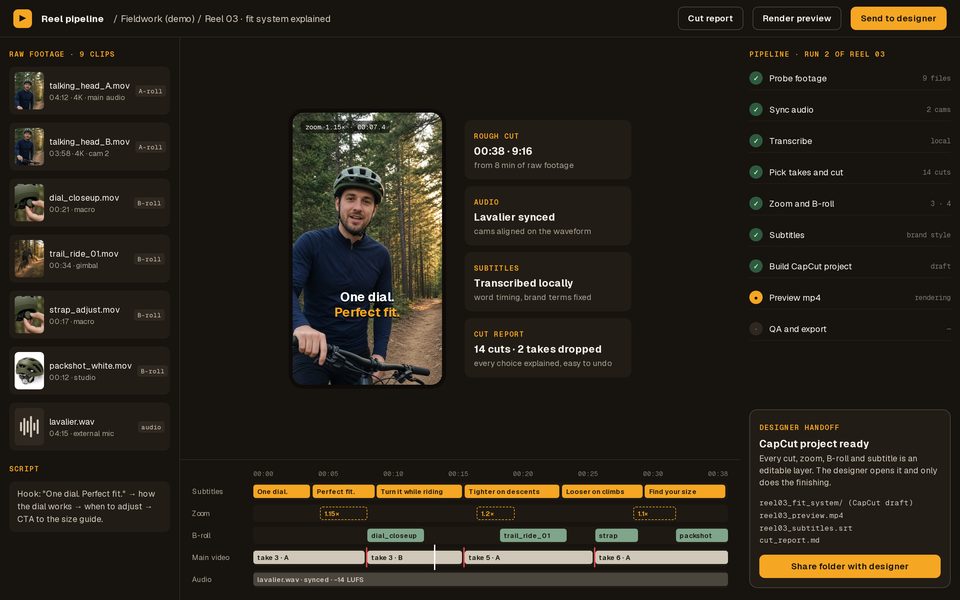Select 'Perfect fit.' subtitle block
Viewport: 960px width, 600px height.
(x=343, y=492)
